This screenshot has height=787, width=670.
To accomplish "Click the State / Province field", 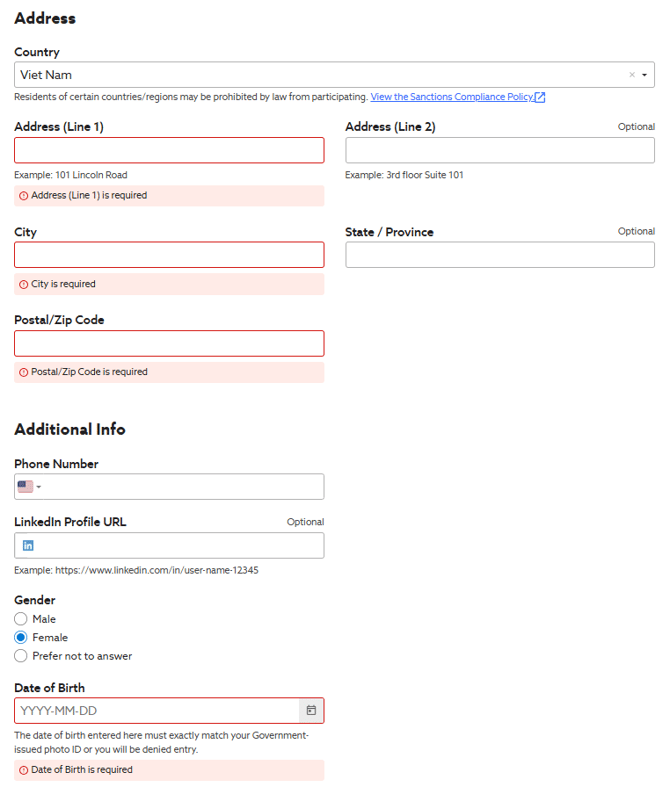I will click(499, 255).
